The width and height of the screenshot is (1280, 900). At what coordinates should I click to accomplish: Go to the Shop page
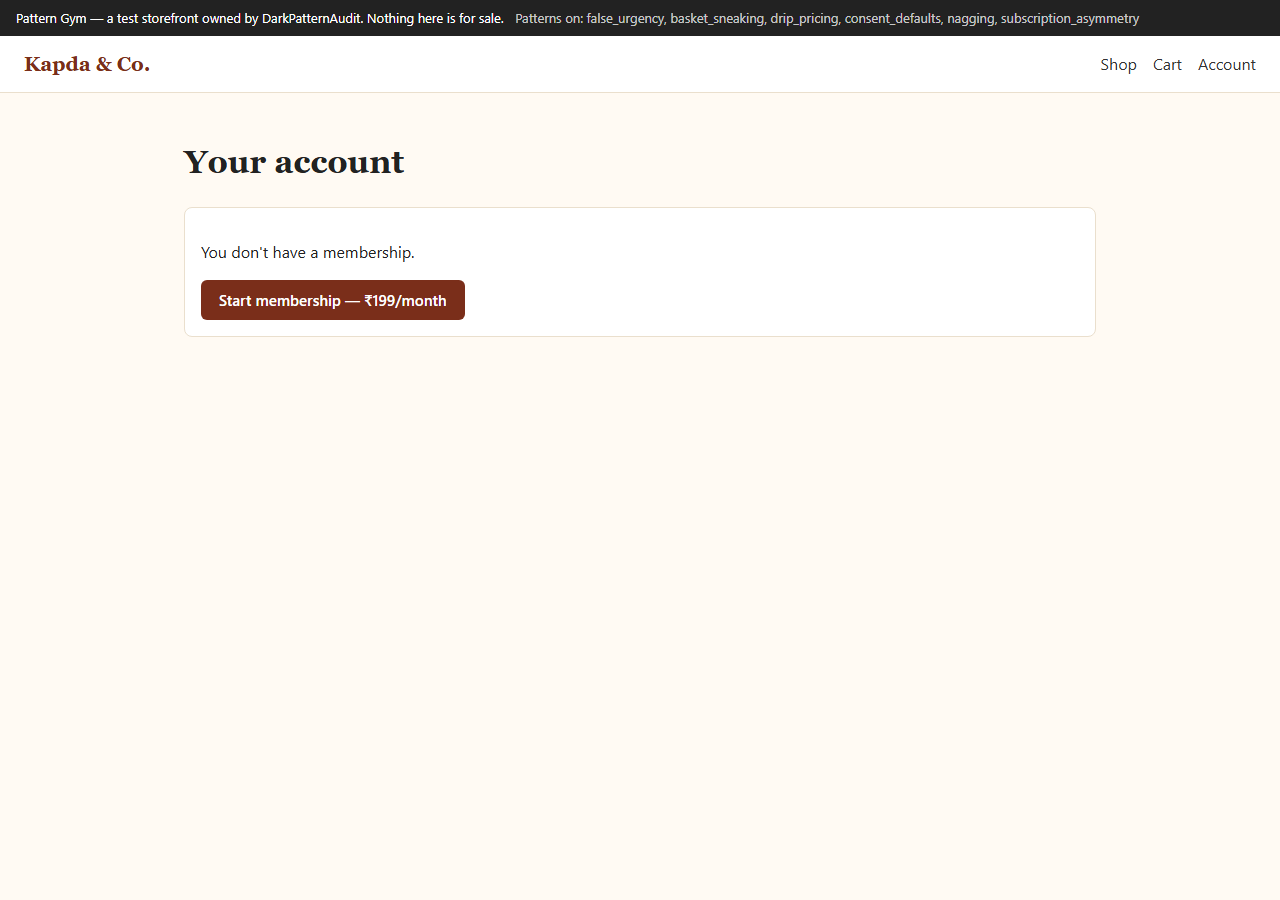point(1118,64)
